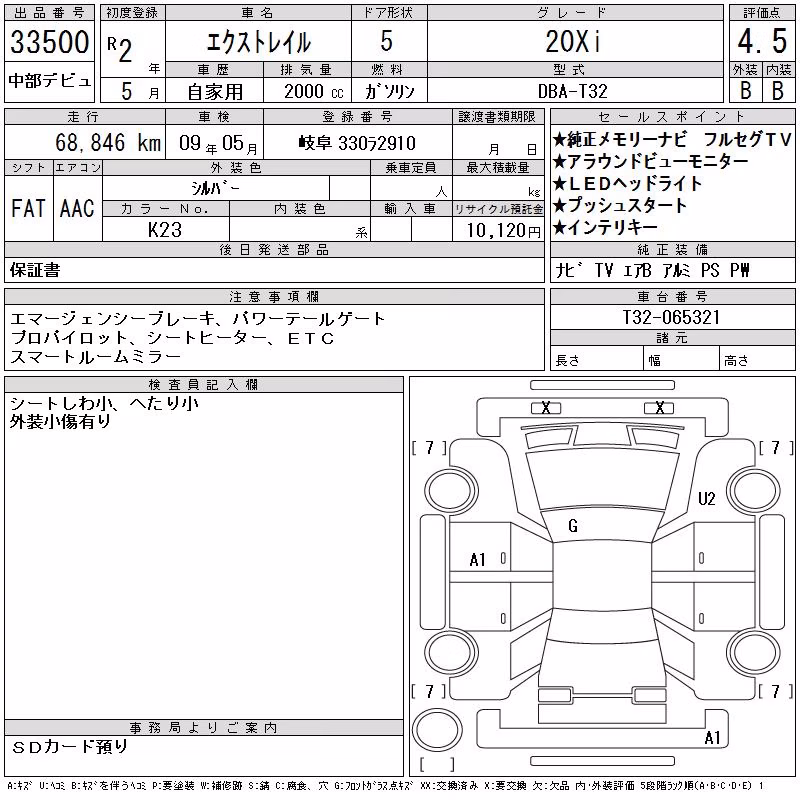Click the color number K23

click(x=165, y=230)
